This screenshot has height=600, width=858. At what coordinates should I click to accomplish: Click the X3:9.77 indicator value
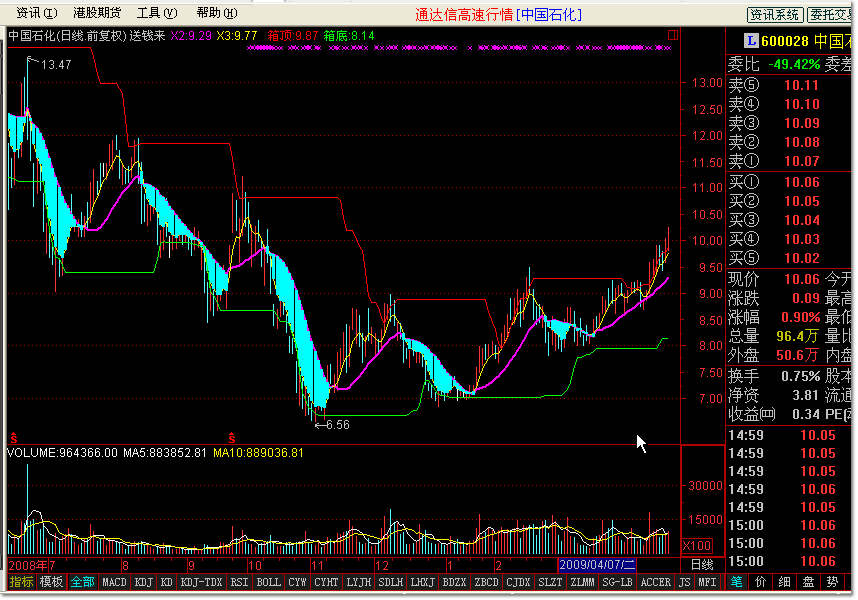236,36
